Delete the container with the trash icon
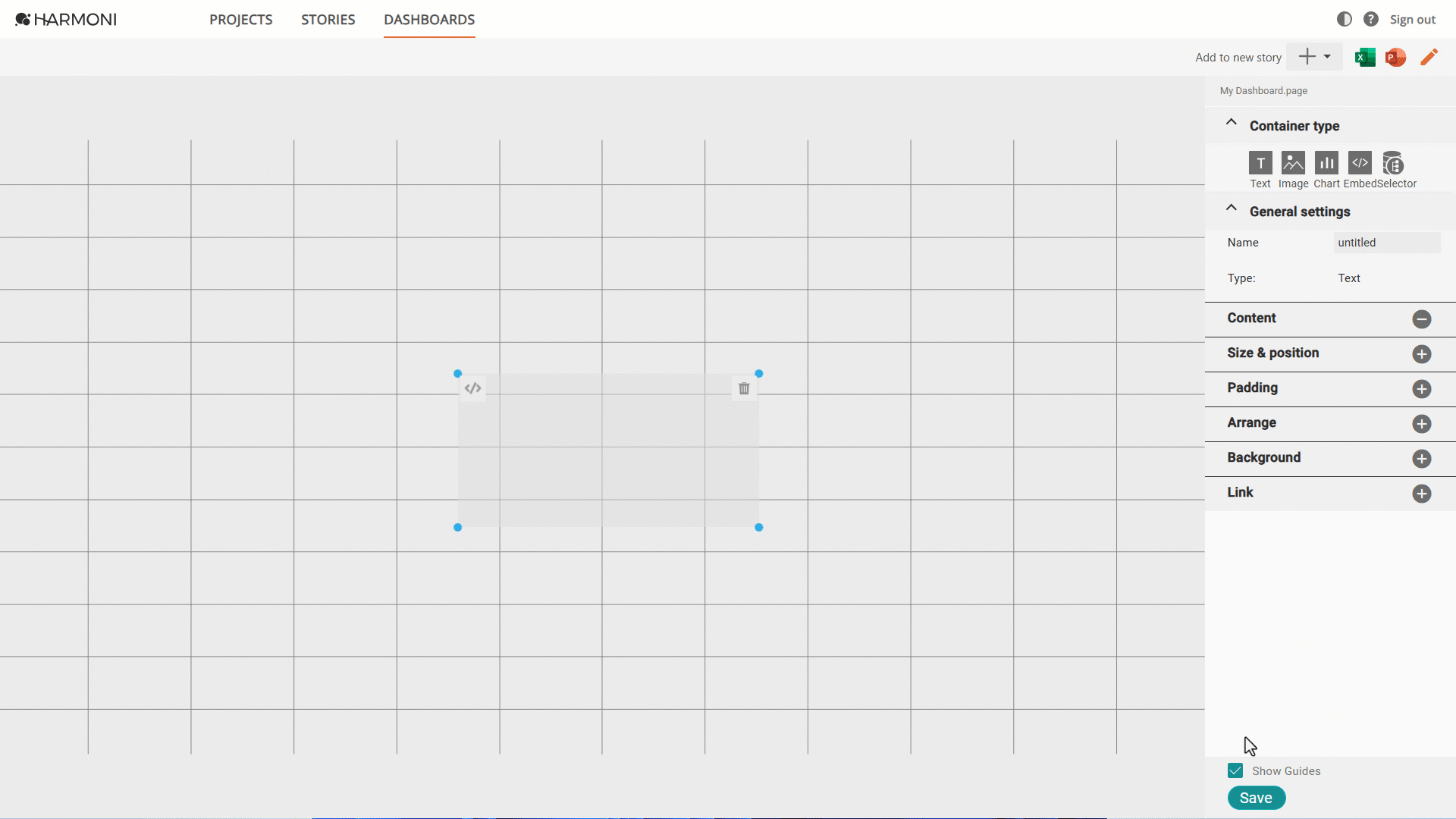Viewport: 1456px width, 819px height. point(744,388)
